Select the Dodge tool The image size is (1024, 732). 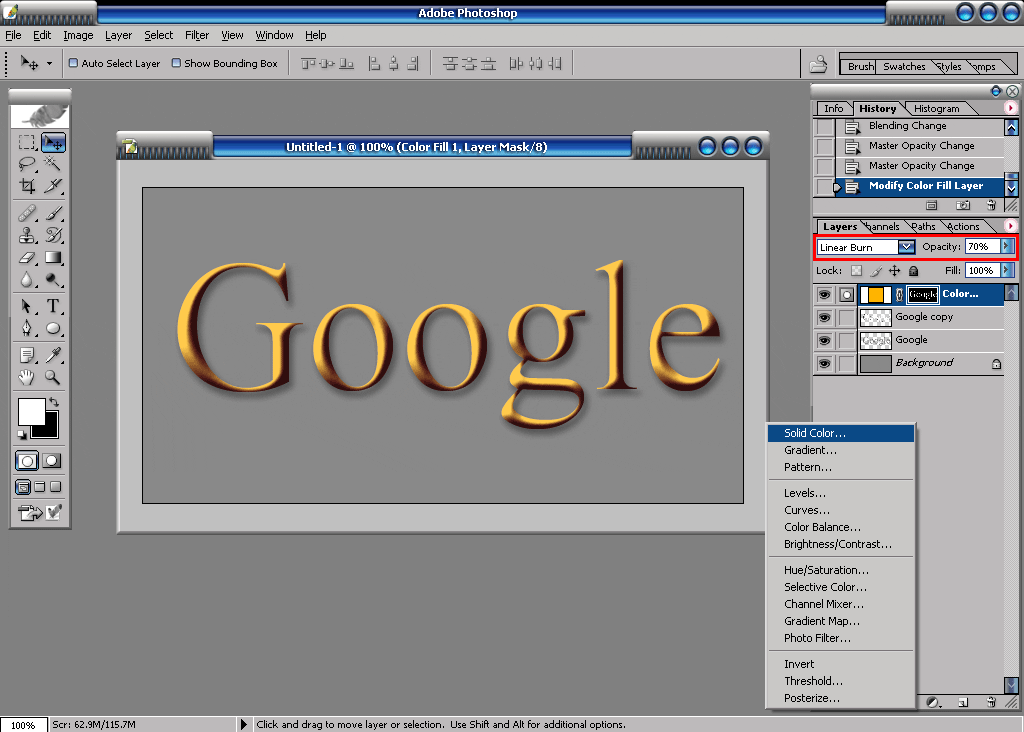click(53, 280)
